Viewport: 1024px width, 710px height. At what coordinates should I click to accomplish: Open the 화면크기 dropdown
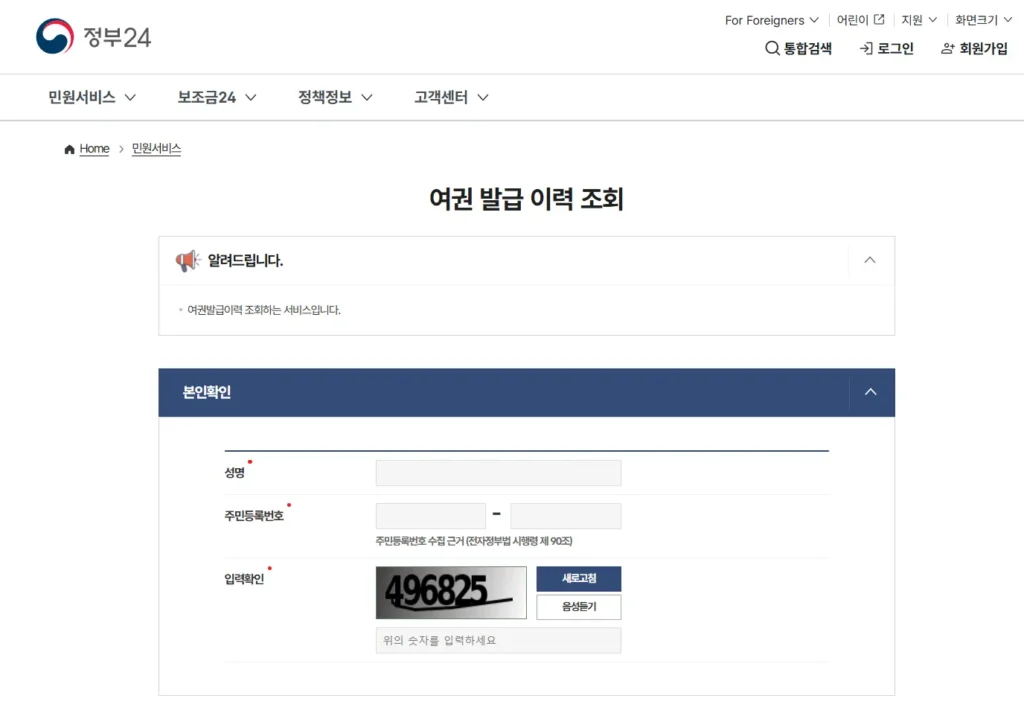coord(983,20)
